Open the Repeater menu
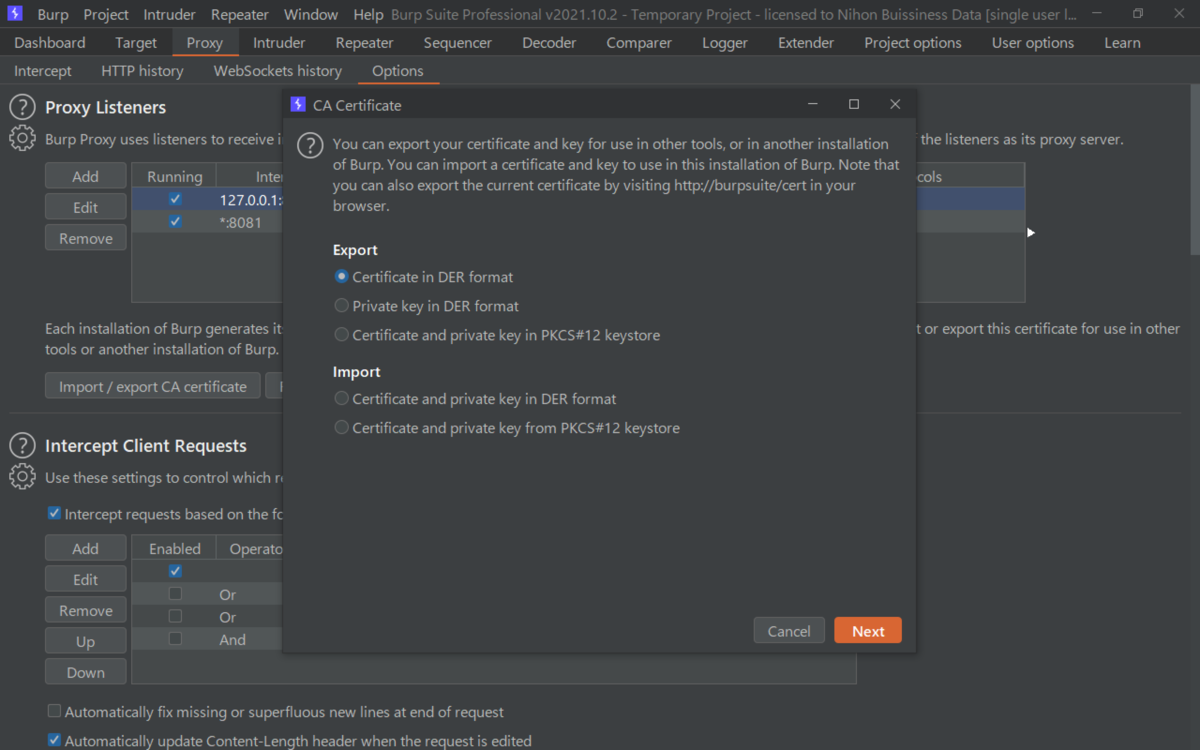The height and width of the screenshot is (750, 1200). pos(240,15)
